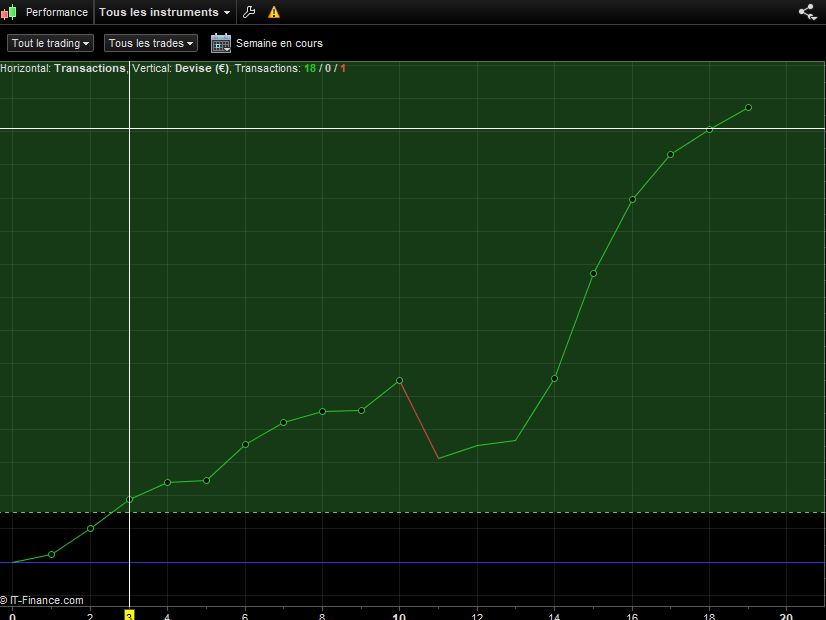Click the Horizontal: Transactions label

pos(63,68)
